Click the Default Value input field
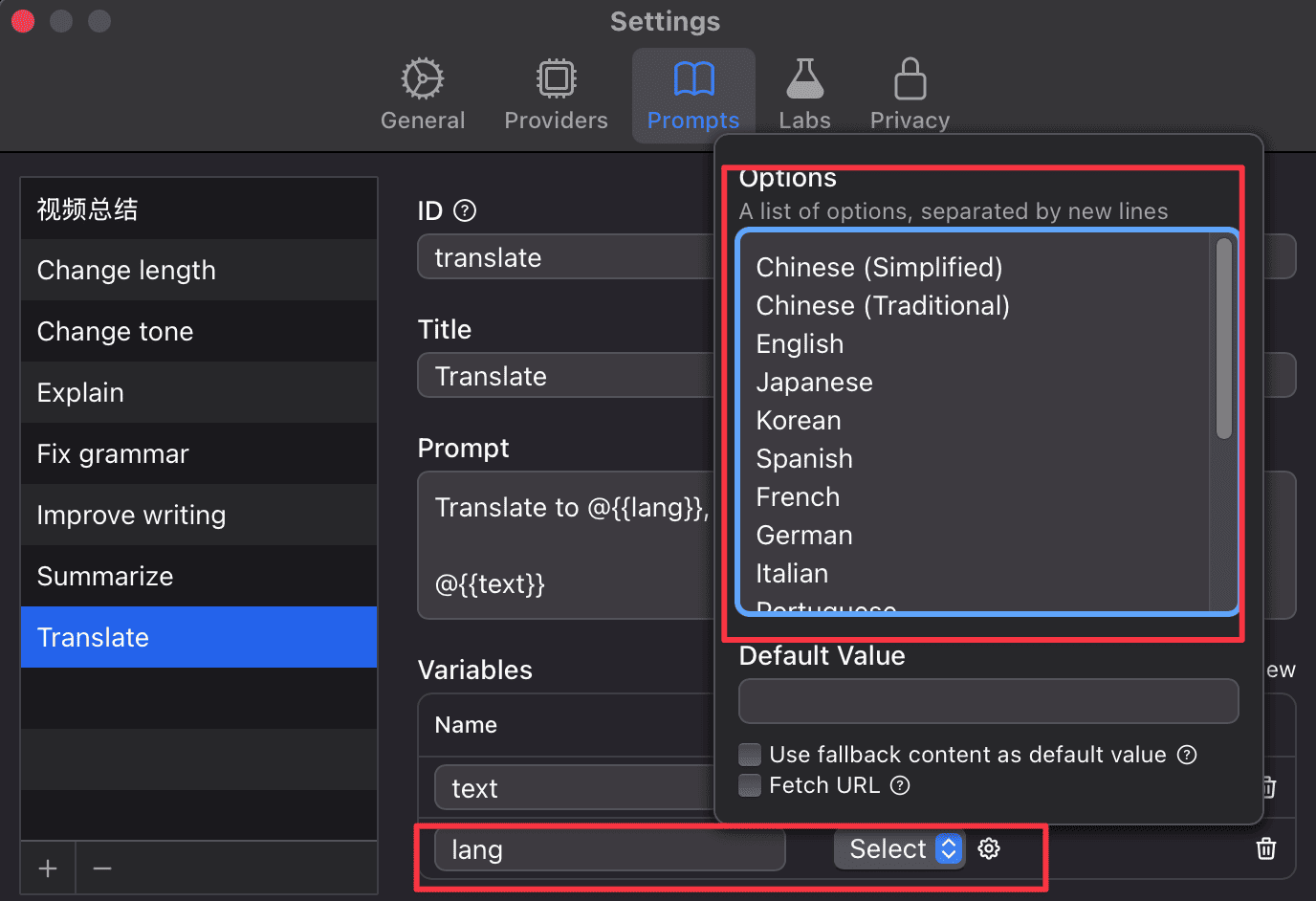 point(988,701)
